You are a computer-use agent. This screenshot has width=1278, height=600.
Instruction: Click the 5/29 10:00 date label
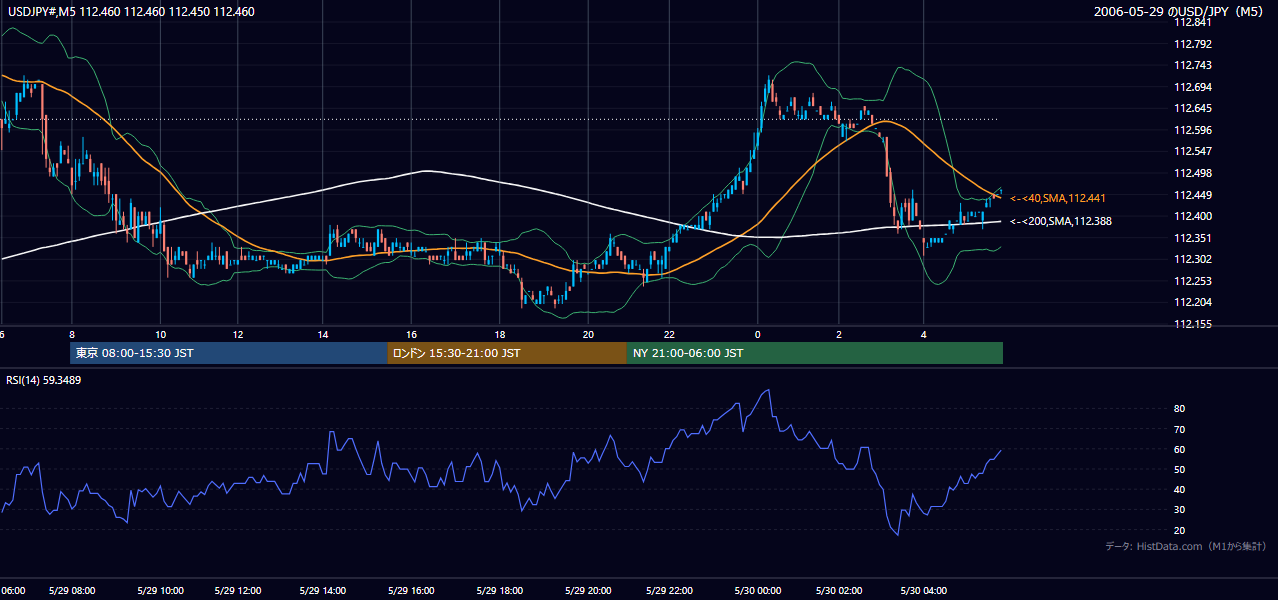160,590
